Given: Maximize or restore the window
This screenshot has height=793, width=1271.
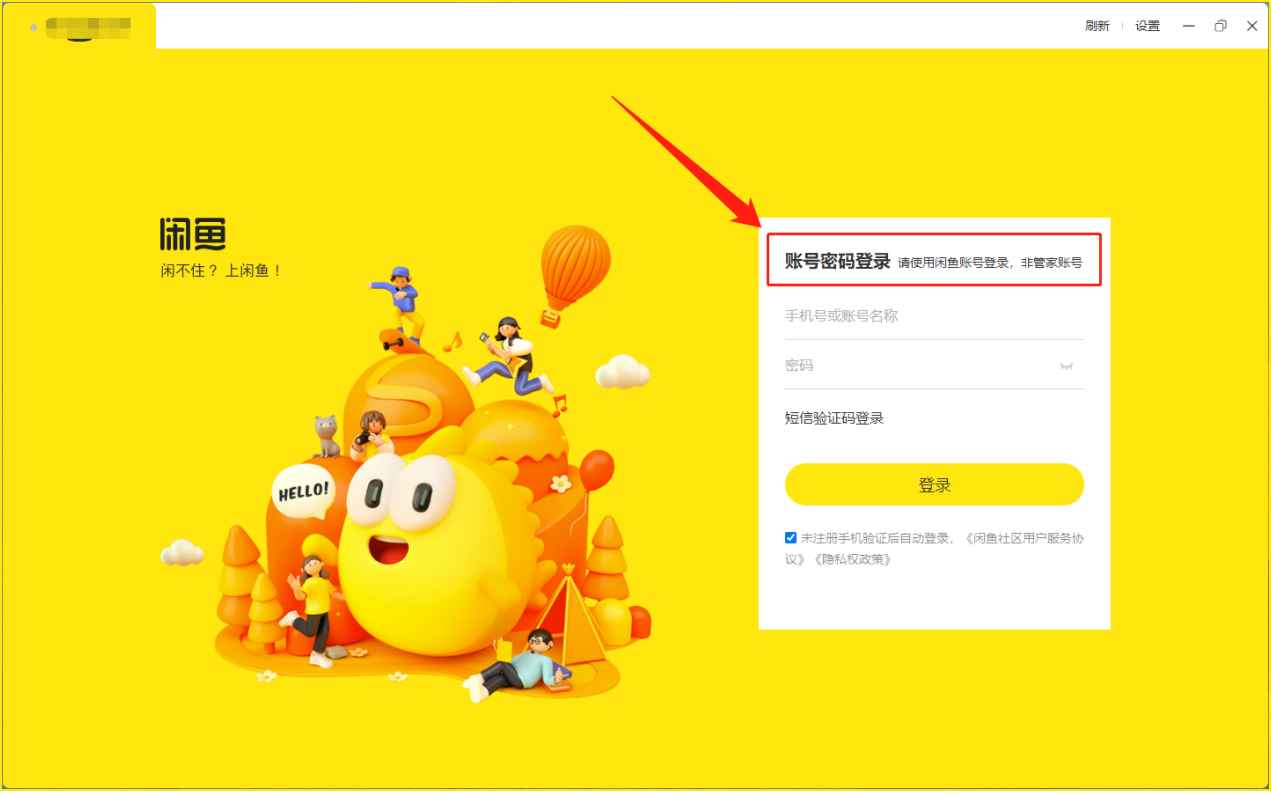Looking at the screenshot, I should [1220, 26].
